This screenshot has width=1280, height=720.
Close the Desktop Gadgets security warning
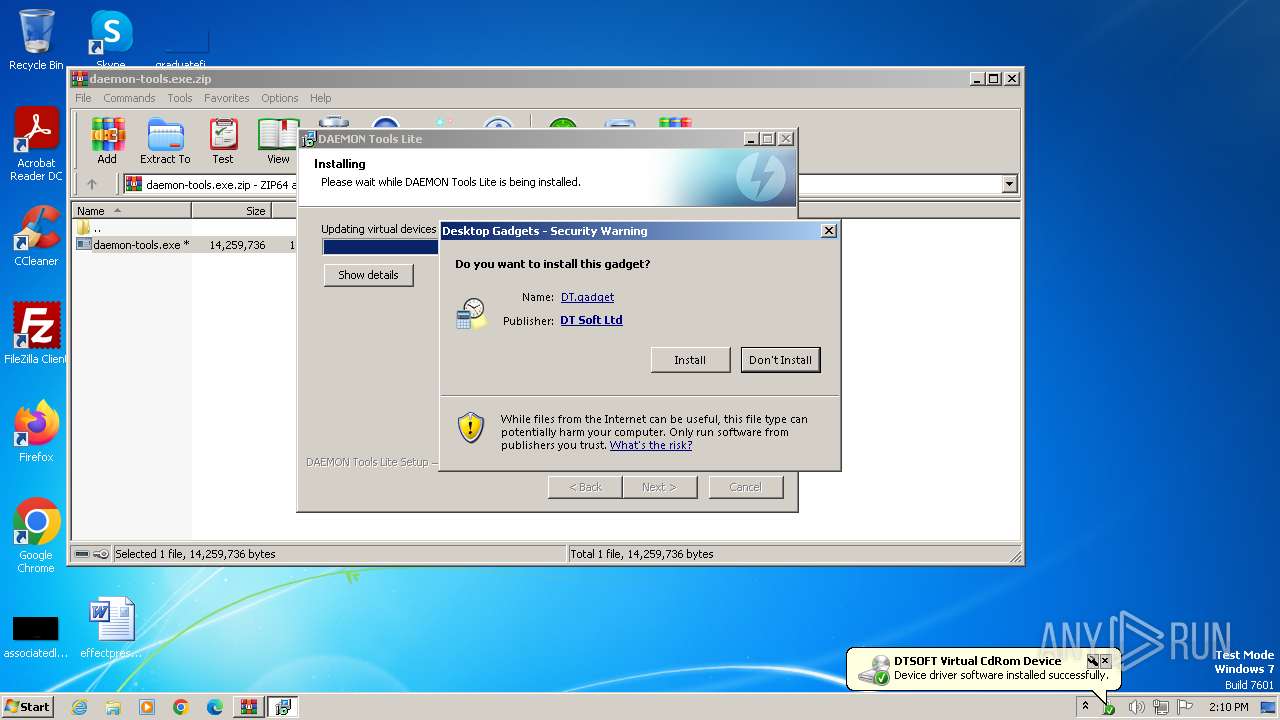[828, 231]
